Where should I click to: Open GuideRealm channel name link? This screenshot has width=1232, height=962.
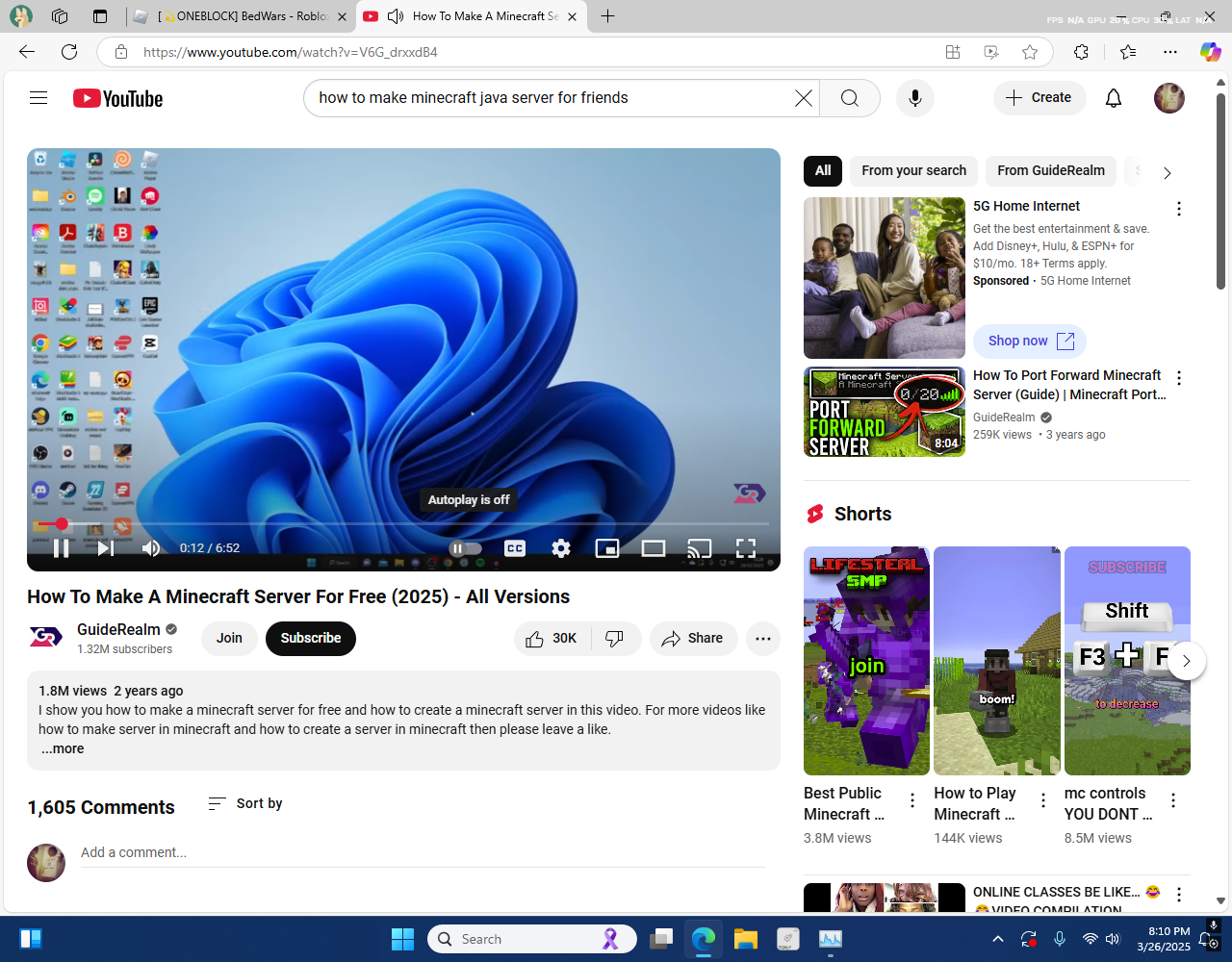coord(118,629)
